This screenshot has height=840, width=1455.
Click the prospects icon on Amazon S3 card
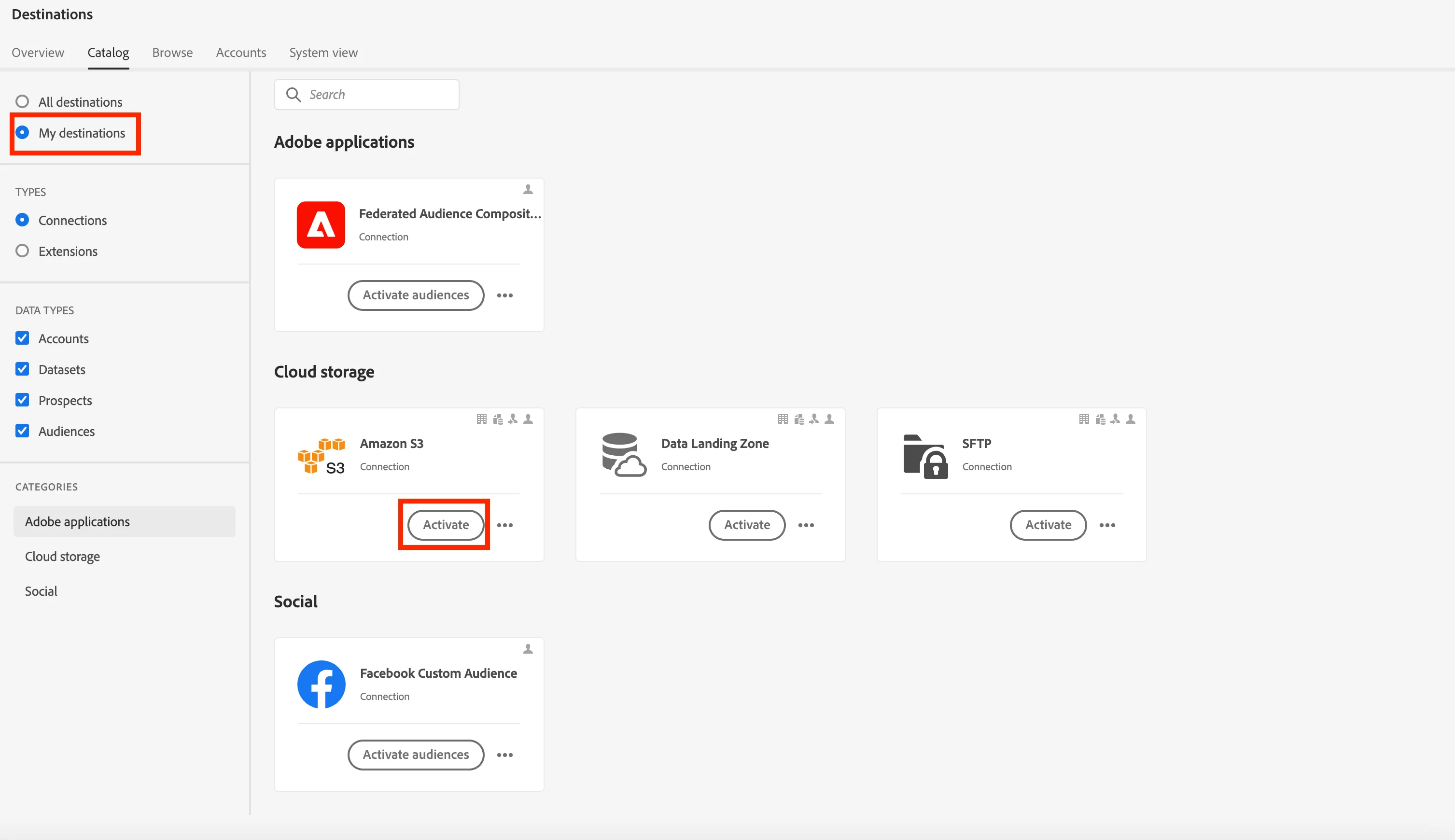(513, 420)
